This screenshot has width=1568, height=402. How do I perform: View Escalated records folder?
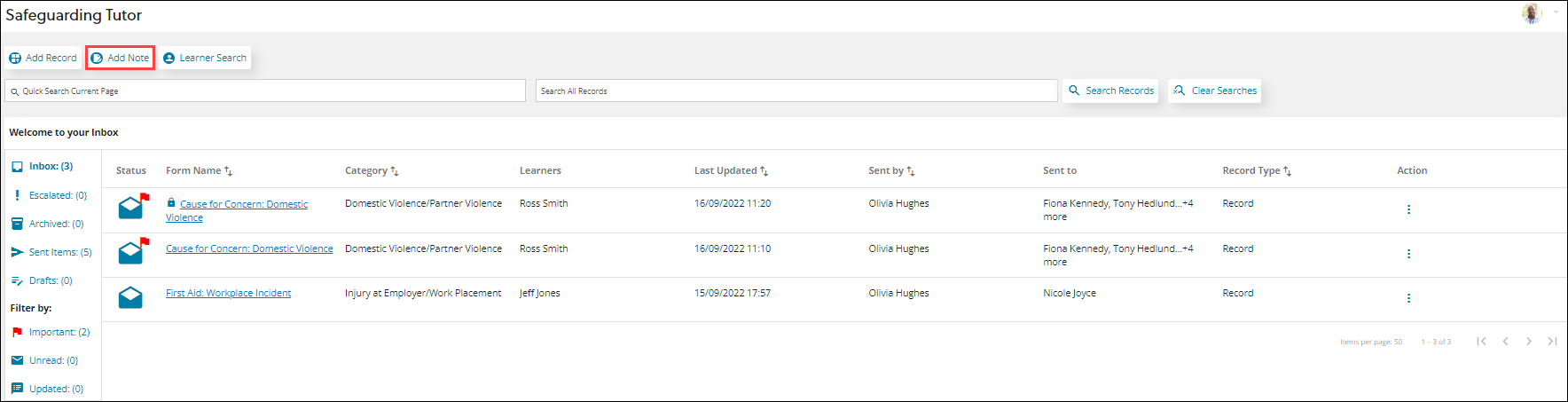57,195
